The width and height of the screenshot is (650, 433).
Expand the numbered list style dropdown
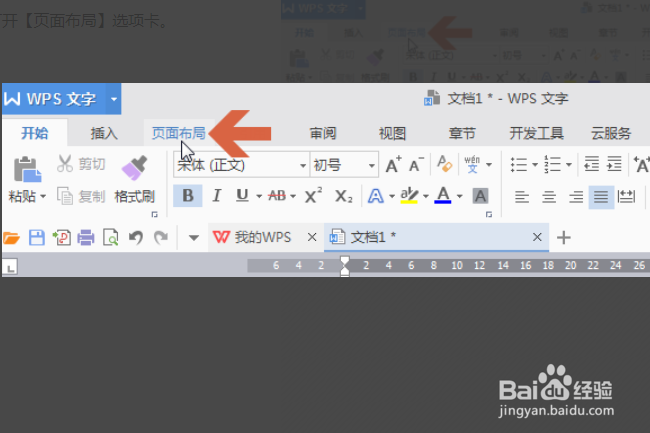[x=569, y=165]
